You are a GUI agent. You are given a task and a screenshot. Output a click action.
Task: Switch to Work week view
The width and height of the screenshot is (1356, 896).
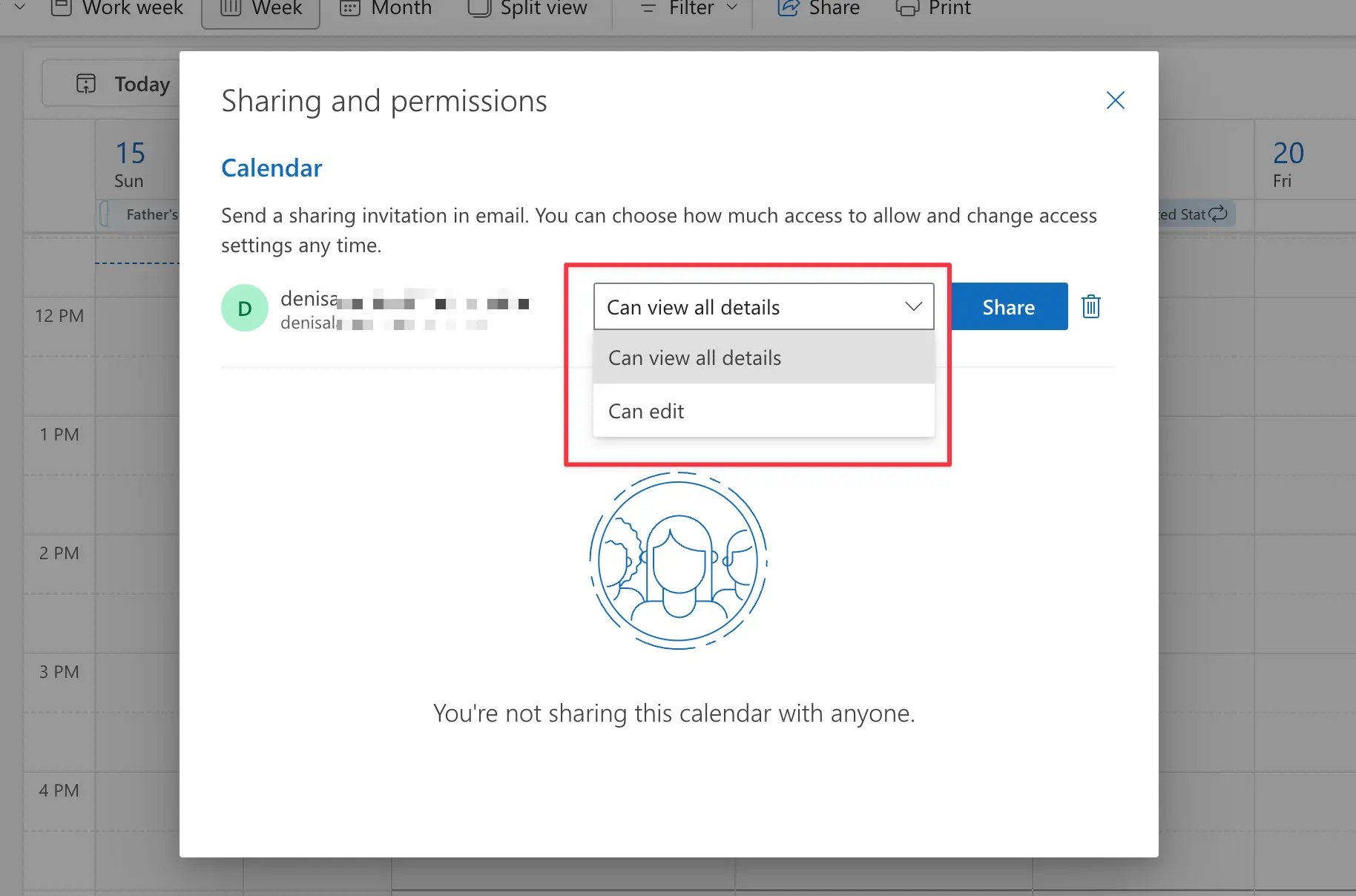(x=117, y=8)
